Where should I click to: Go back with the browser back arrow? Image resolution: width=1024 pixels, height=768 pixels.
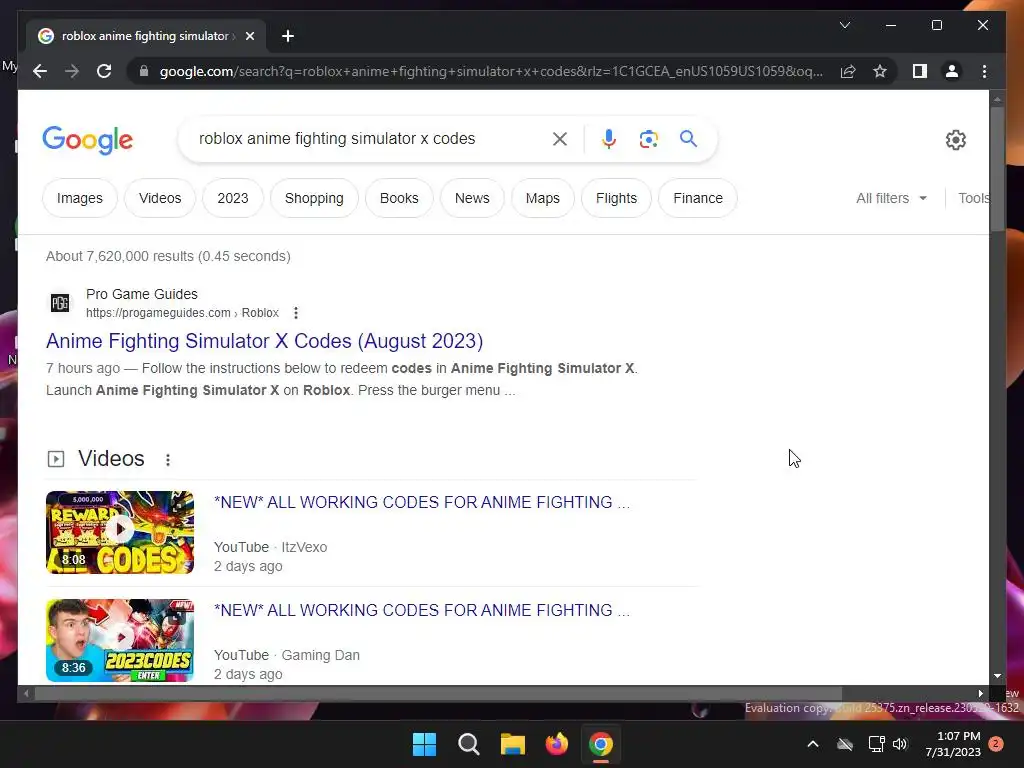[40, 71]
